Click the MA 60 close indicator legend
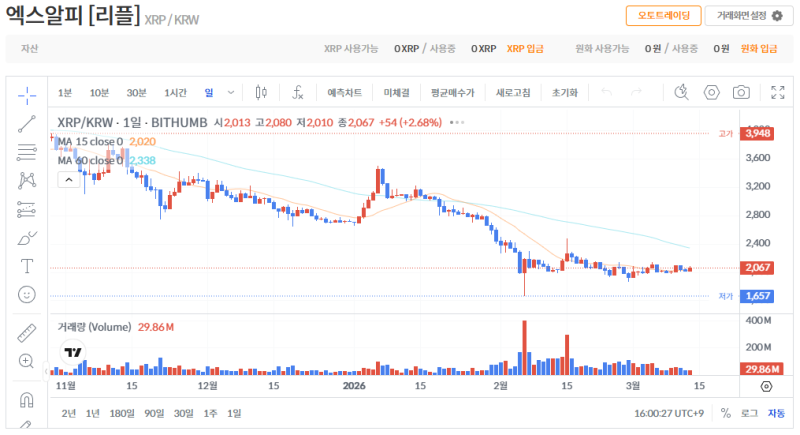Screen dimensions: 800x435 (x=90, y=161)
